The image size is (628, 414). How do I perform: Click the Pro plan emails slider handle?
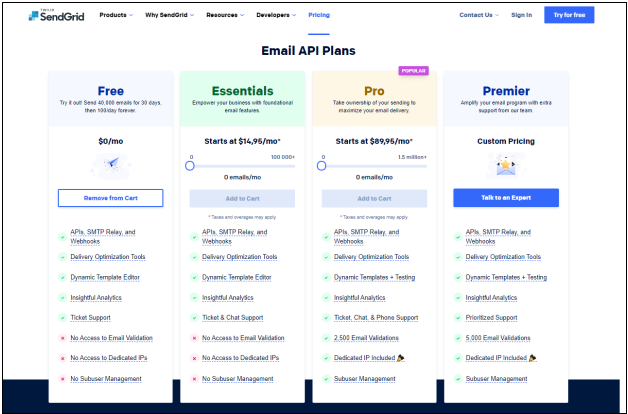click(x=321, y=166)
